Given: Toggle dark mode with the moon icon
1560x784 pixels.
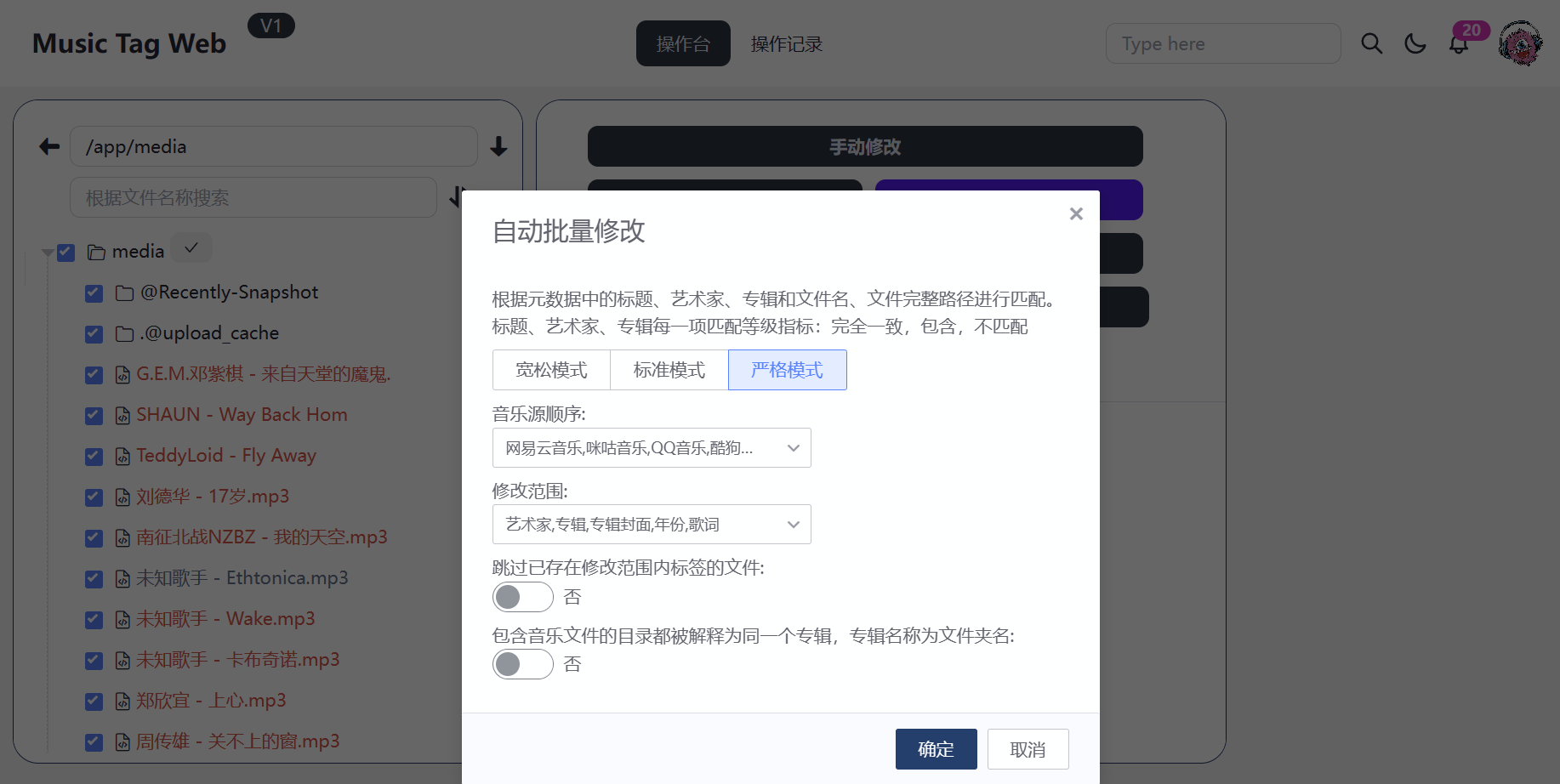Looking at the screenshot, I should click(1415, 43).
